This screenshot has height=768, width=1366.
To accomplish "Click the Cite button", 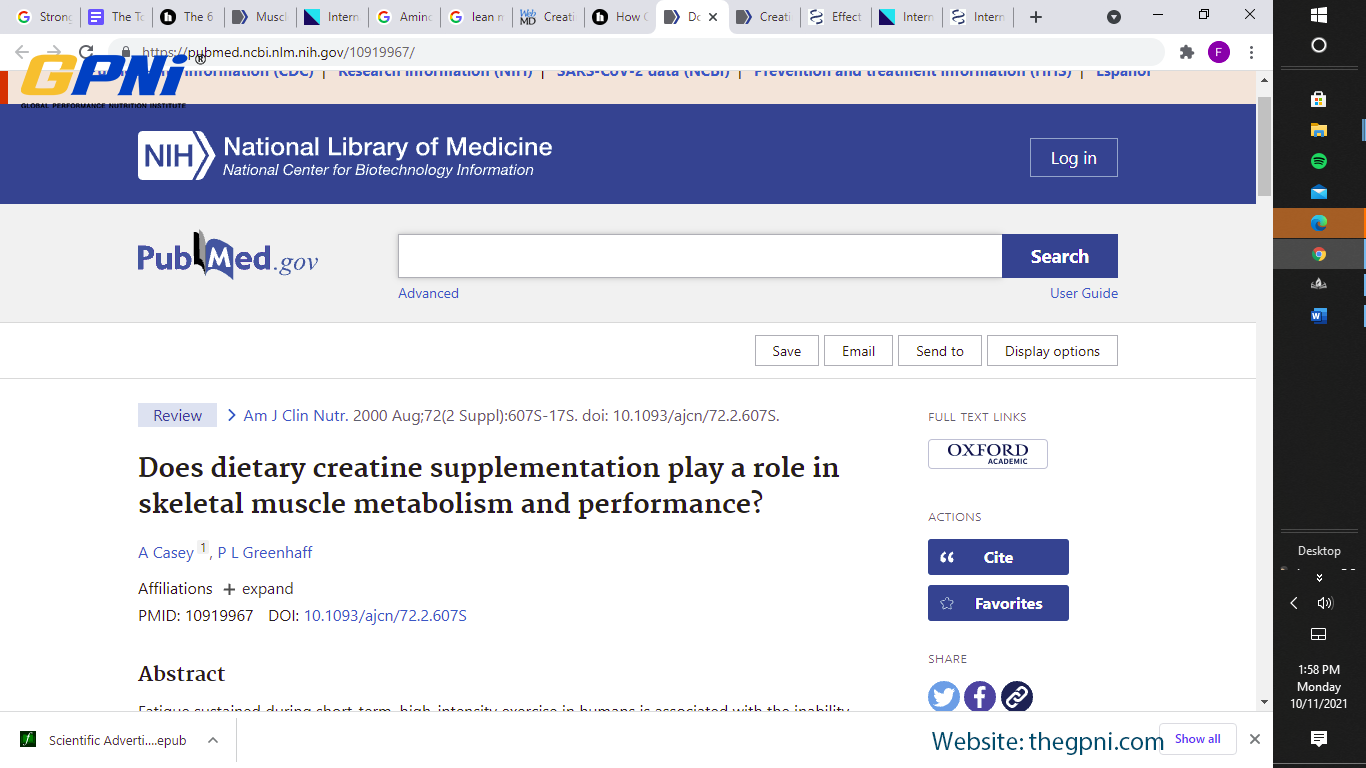I will click(x=997, y=557).
